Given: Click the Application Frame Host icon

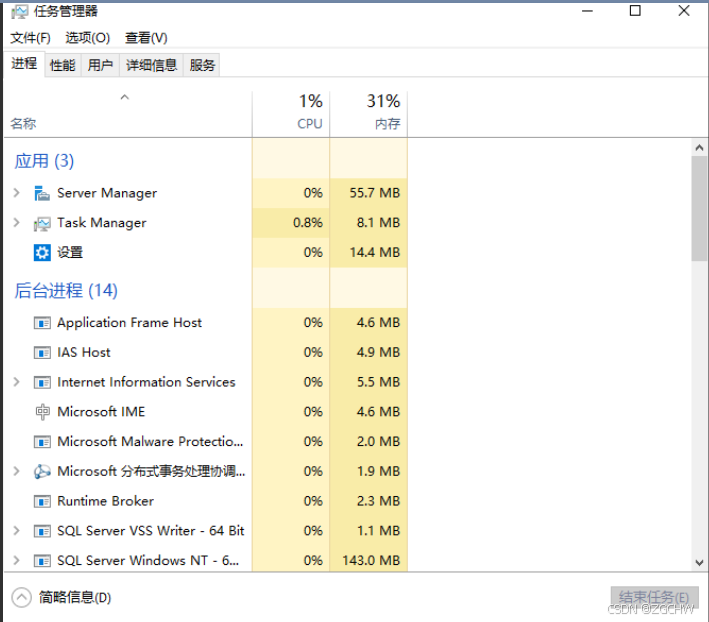Looking at the screenshot, I should tap(42, 323).
